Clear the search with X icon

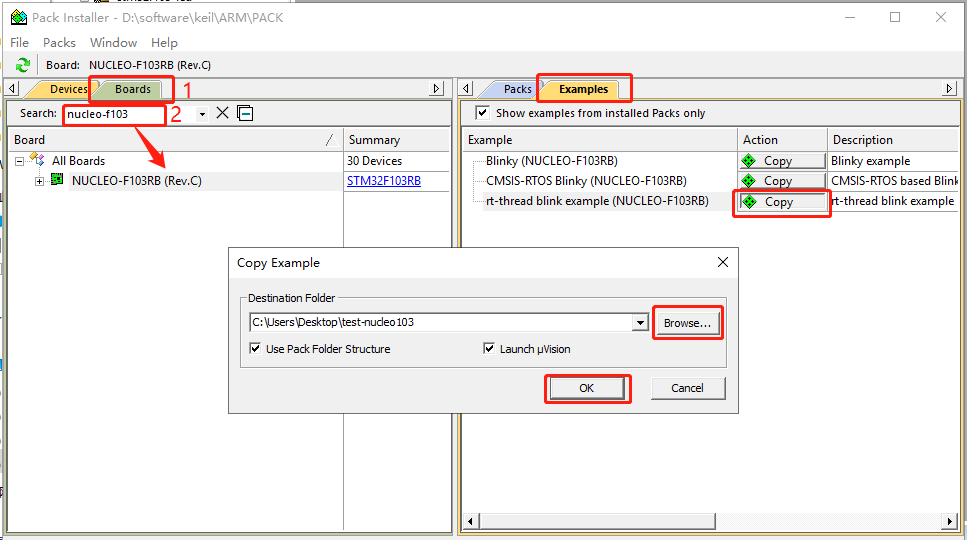coord(223,113)
